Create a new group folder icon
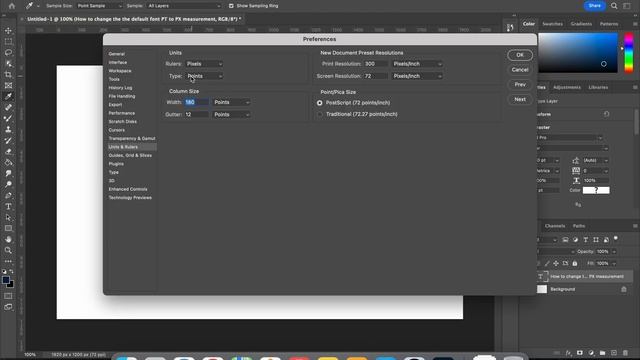The height and width of the screenshot is (360, 640). [x=602, y=353]
